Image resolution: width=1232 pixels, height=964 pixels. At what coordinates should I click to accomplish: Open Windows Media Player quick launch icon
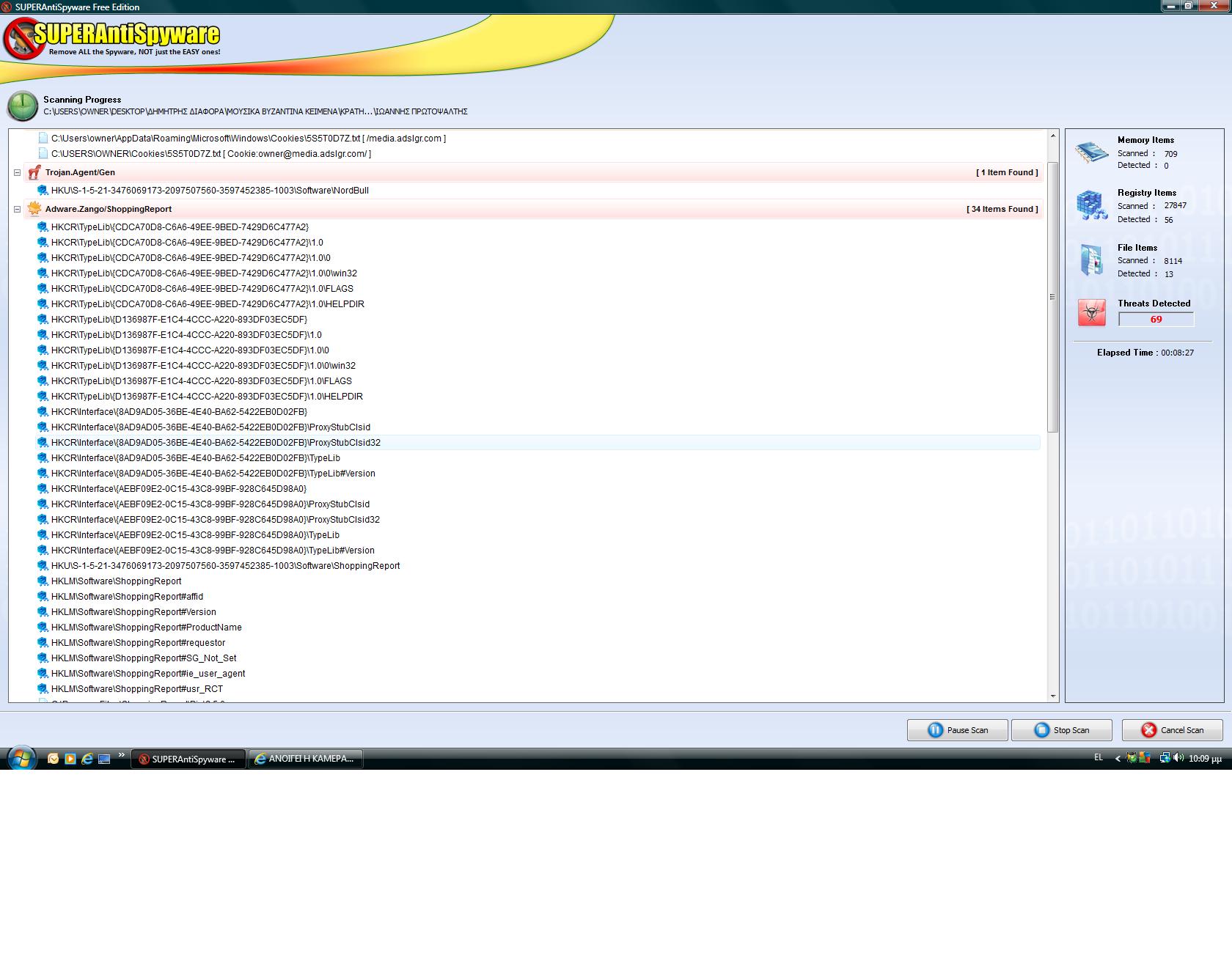[70, 759]
